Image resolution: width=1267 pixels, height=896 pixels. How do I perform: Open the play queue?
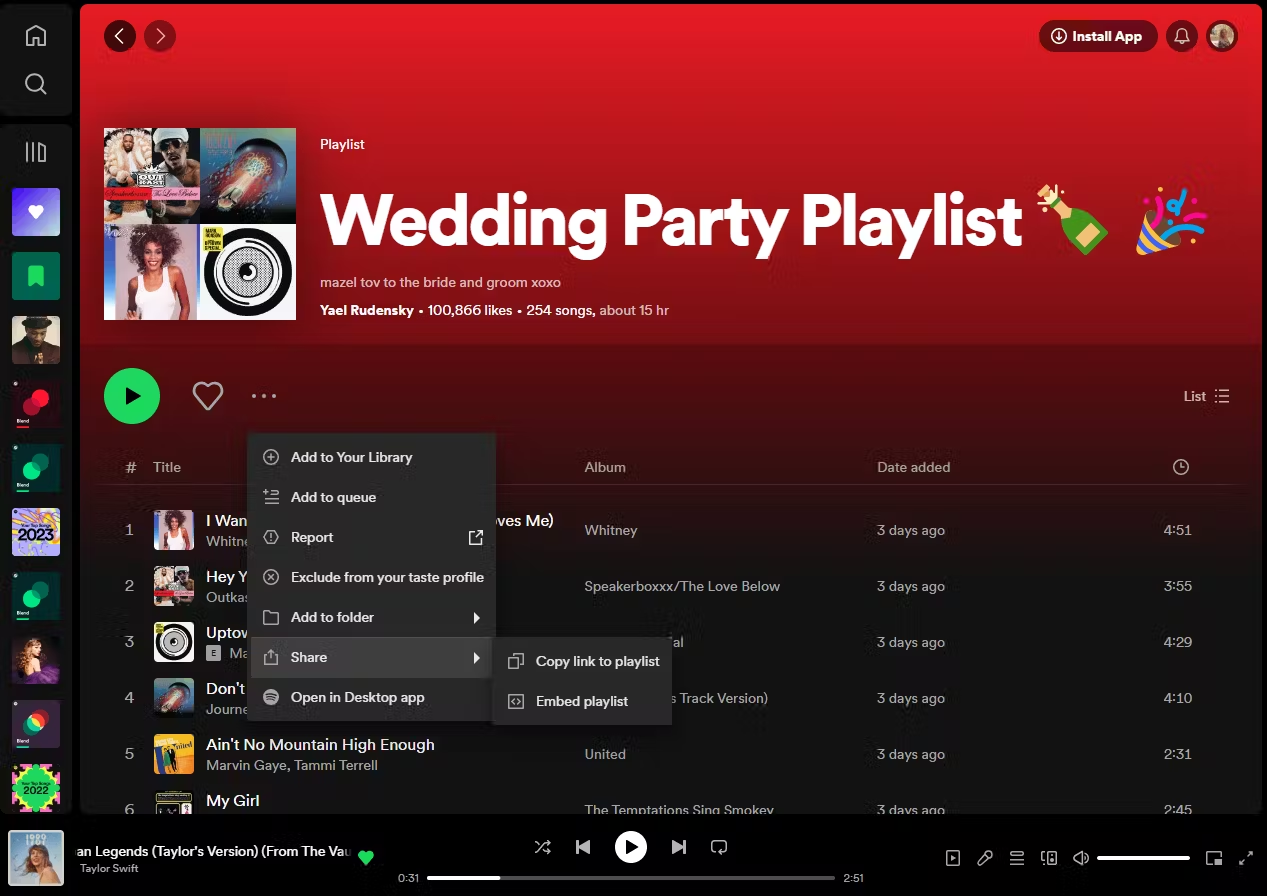point(1017,858)
